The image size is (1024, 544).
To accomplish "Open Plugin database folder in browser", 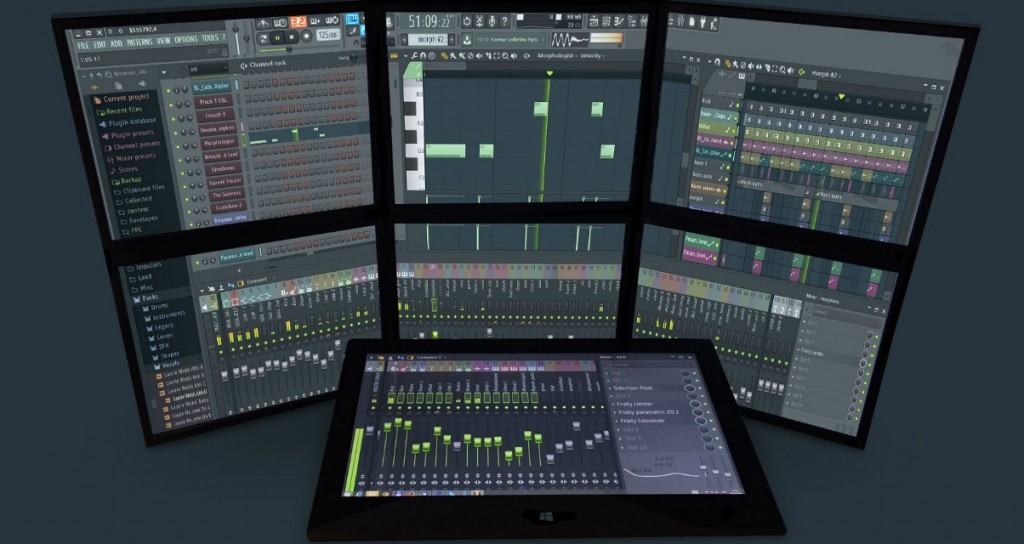I will [130, 122].
